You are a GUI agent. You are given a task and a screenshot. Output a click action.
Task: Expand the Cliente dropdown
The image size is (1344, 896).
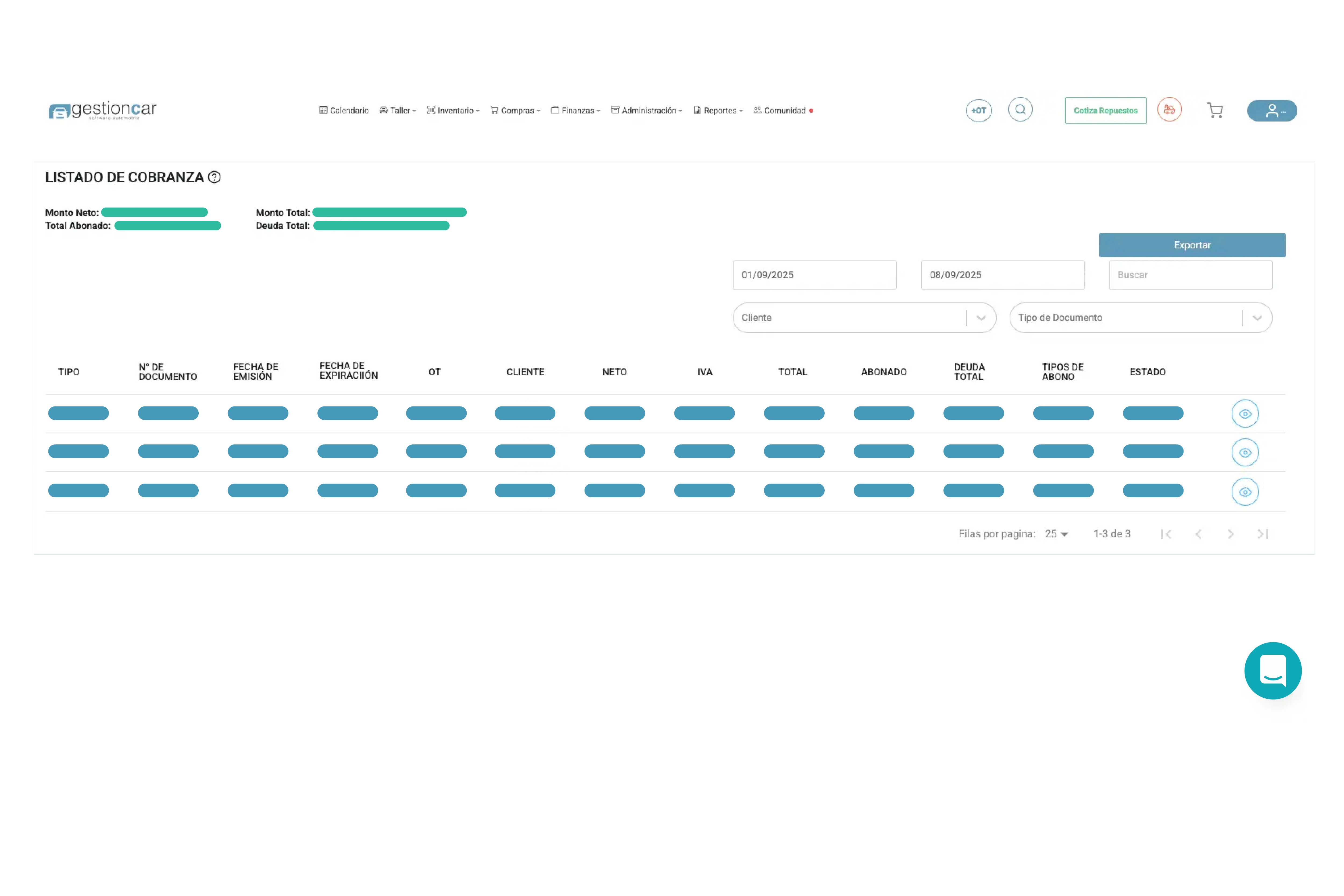[981, 318]
